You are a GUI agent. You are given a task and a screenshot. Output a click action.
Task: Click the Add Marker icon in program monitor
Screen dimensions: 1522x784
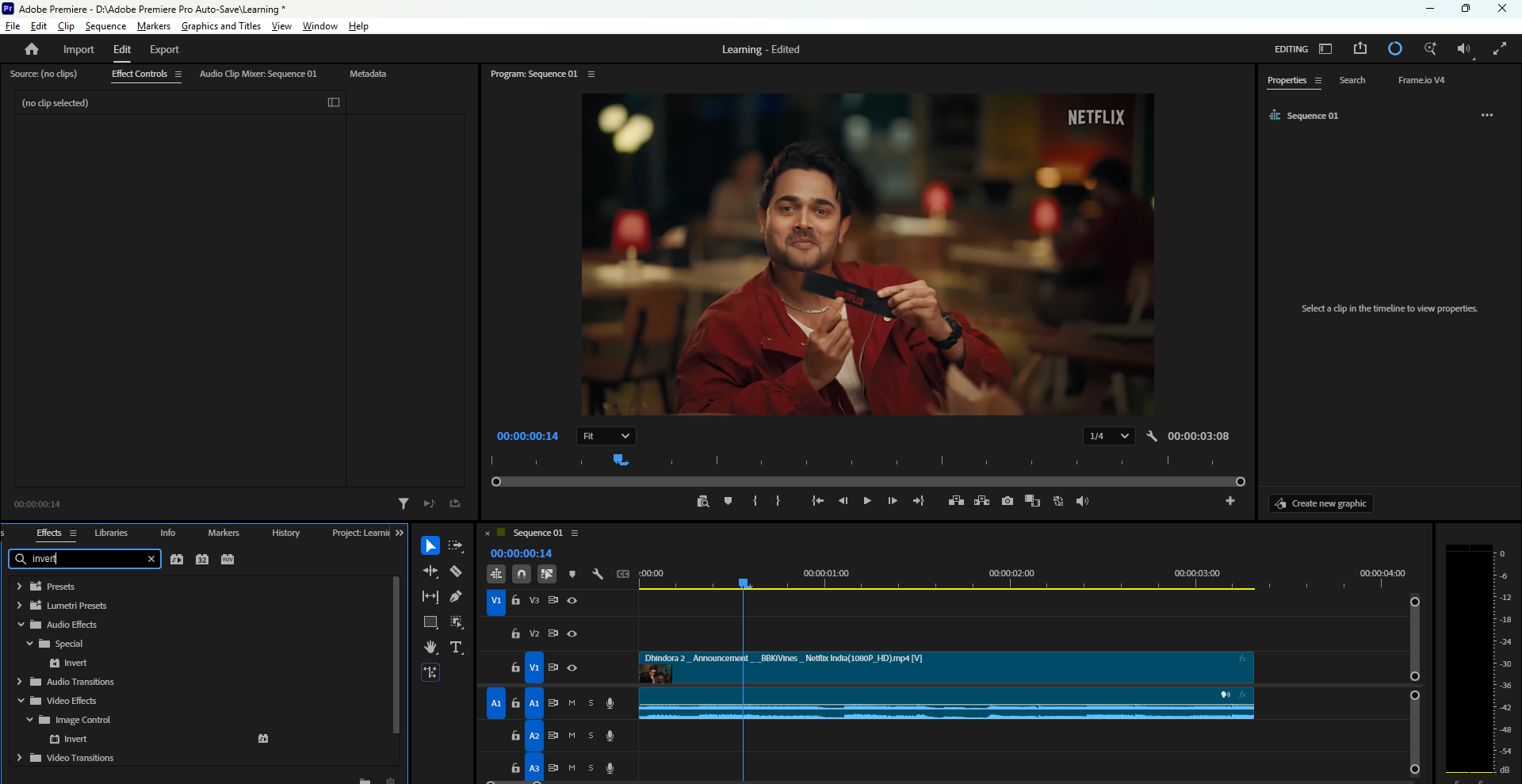coord(728,501)
